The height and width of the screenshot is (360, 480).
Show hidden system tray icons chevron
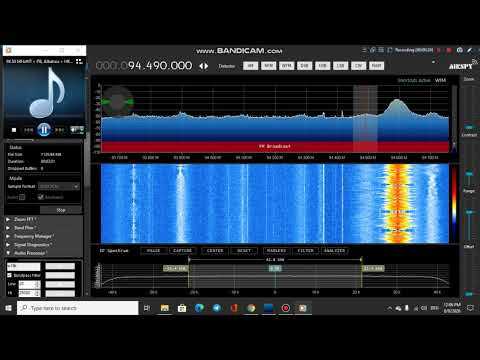coord(389,308)
